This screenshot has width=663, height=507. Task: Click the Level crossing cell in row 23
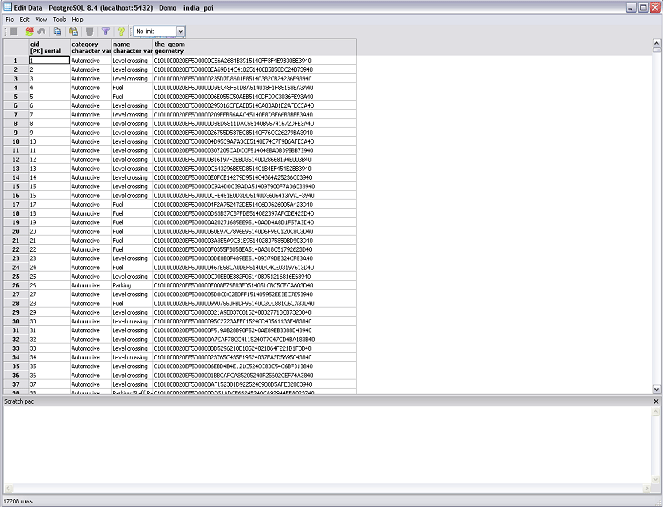coord(132,258)
